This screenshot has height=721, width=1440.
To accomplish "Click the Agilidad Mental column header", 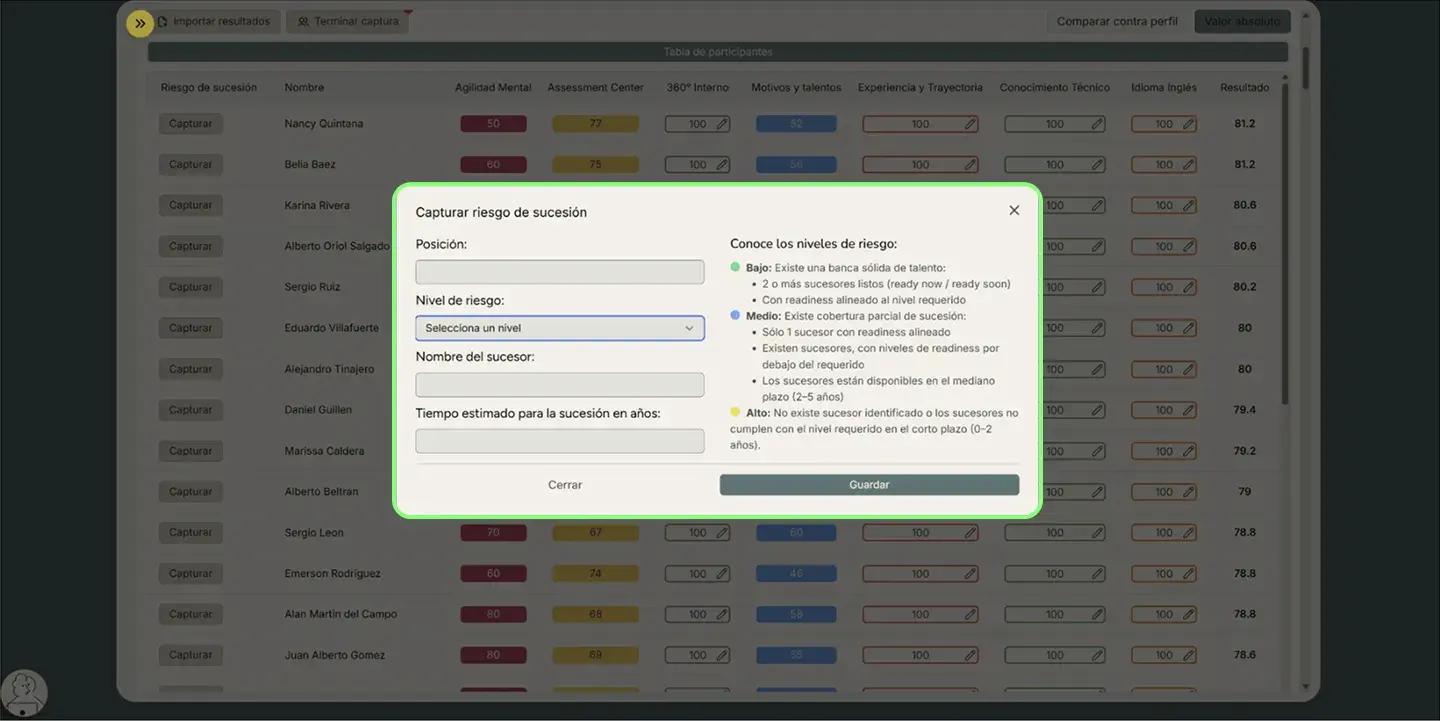I will pos(493,88).
